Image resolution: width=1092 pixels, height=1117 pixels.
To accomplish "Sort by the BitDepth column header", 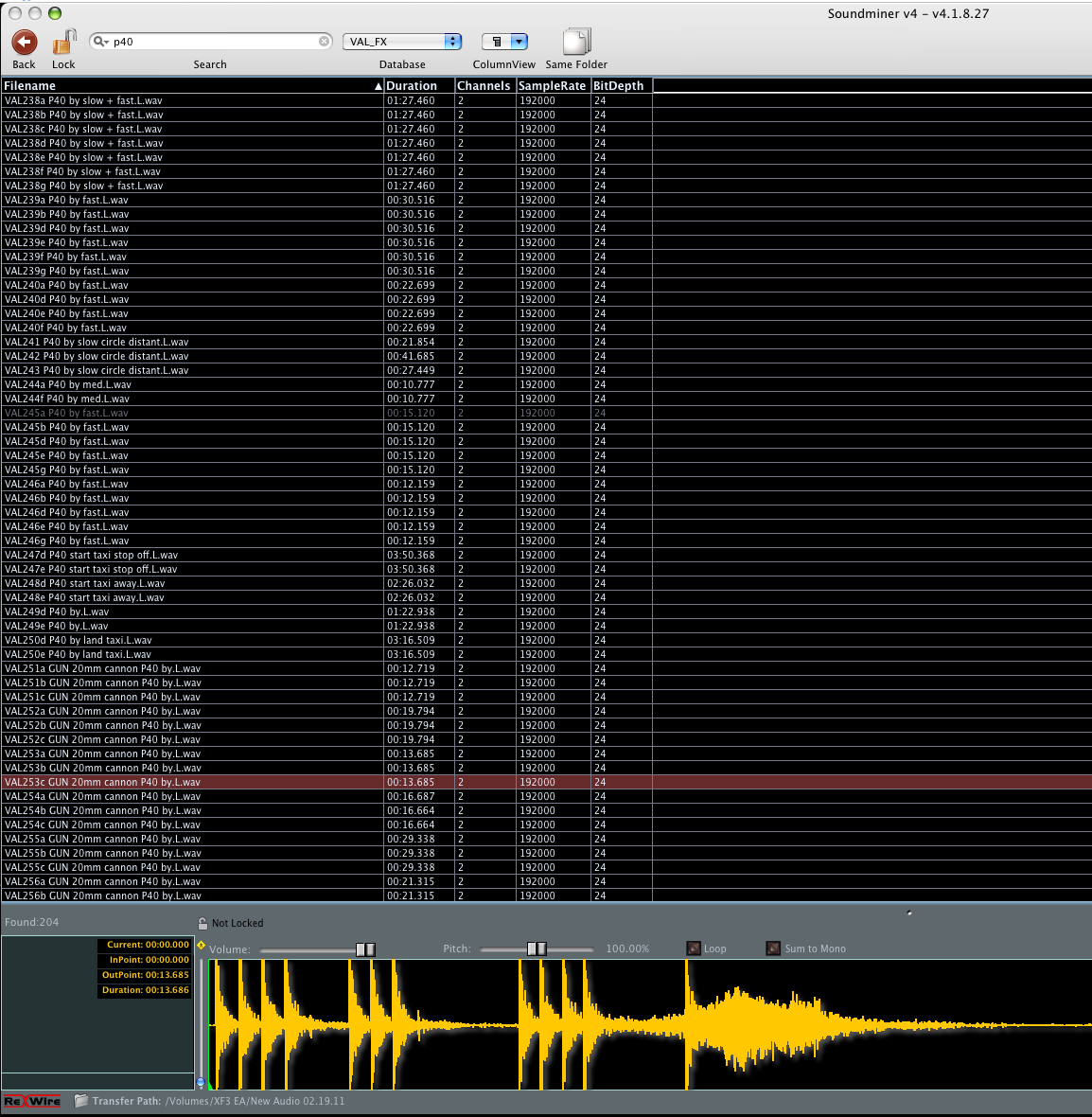I will click(x=621, y=85).
